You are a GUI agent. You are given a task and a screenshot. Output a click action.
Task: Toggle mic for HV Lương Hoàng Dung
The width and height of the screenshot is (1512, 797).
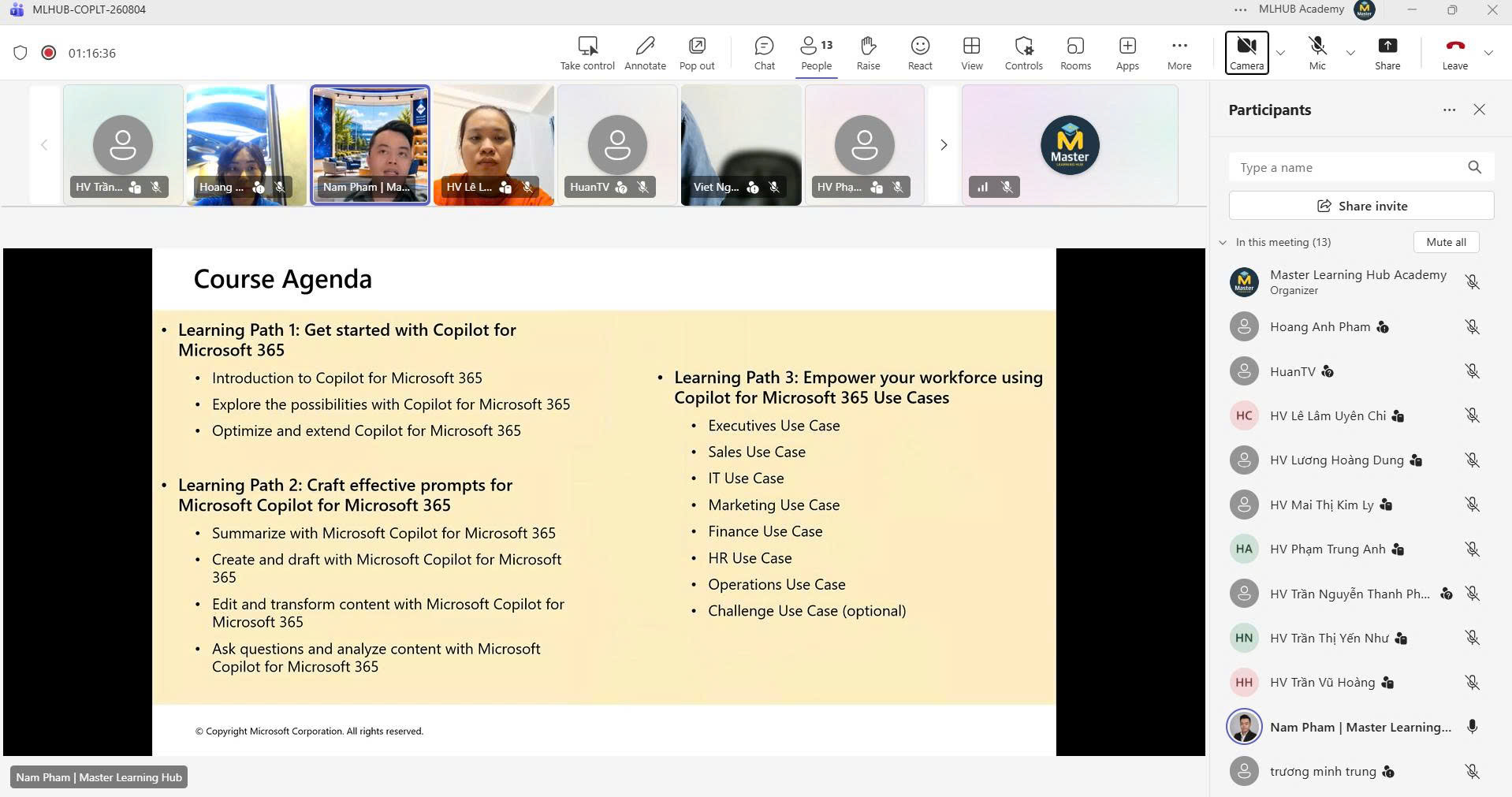[1472, 460]
